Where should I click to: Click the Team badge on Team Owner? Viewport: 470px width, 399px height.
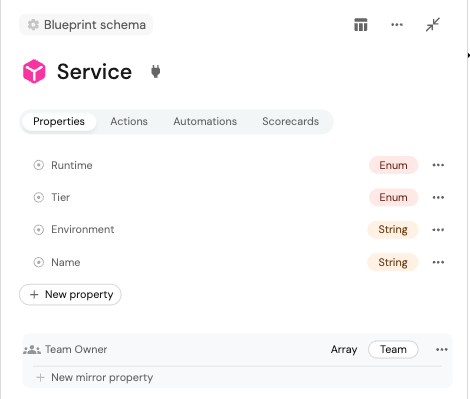[393, 349]
